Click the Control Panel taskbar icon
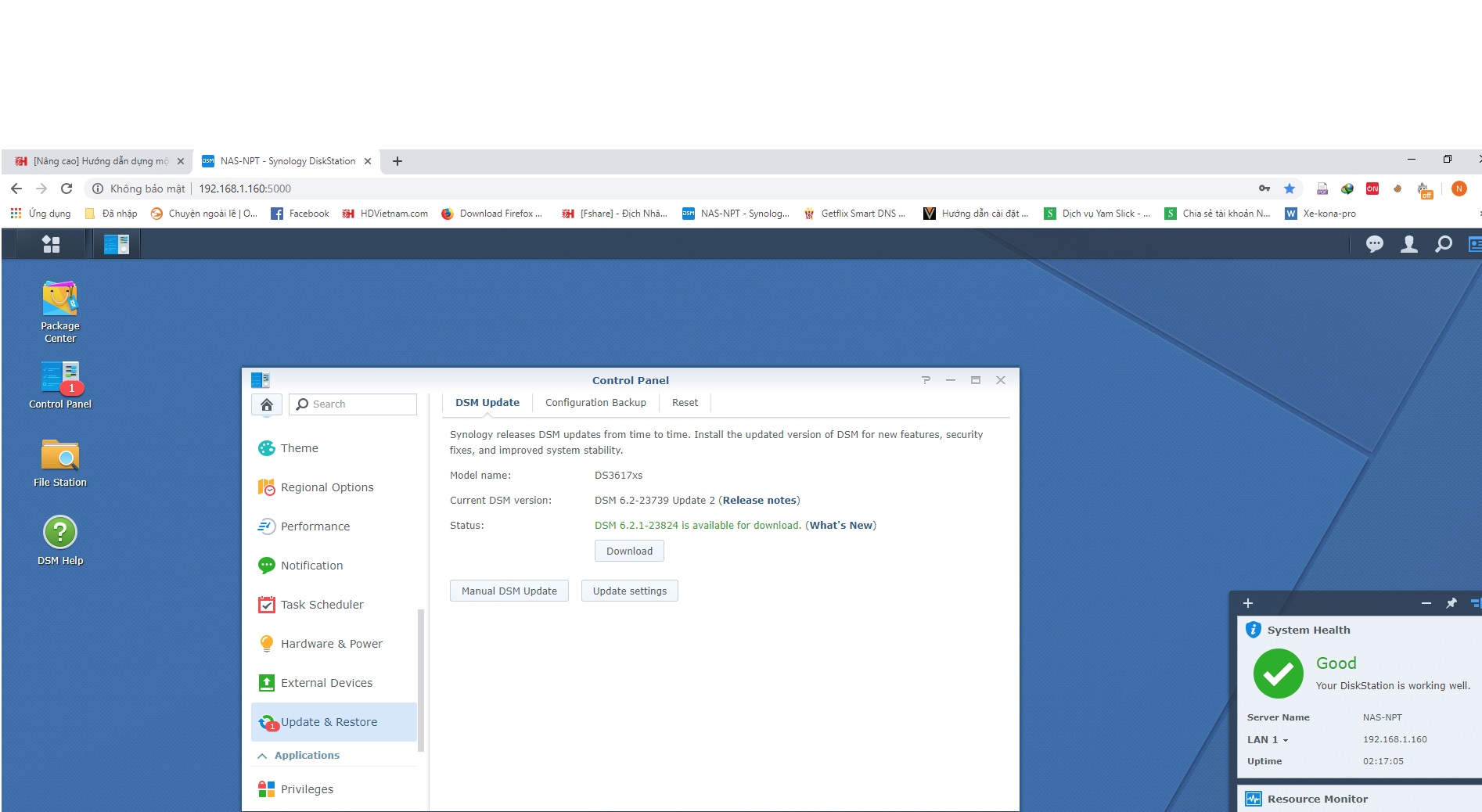The height and width of the screenshot is (812, 1482). point(117,244)
